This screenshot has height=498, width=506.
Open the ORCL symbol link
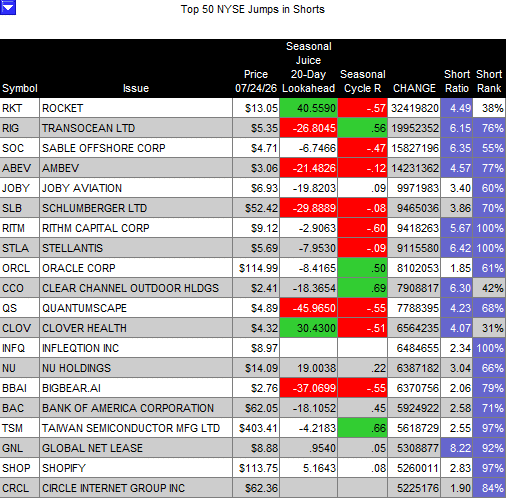coord(16,268)
